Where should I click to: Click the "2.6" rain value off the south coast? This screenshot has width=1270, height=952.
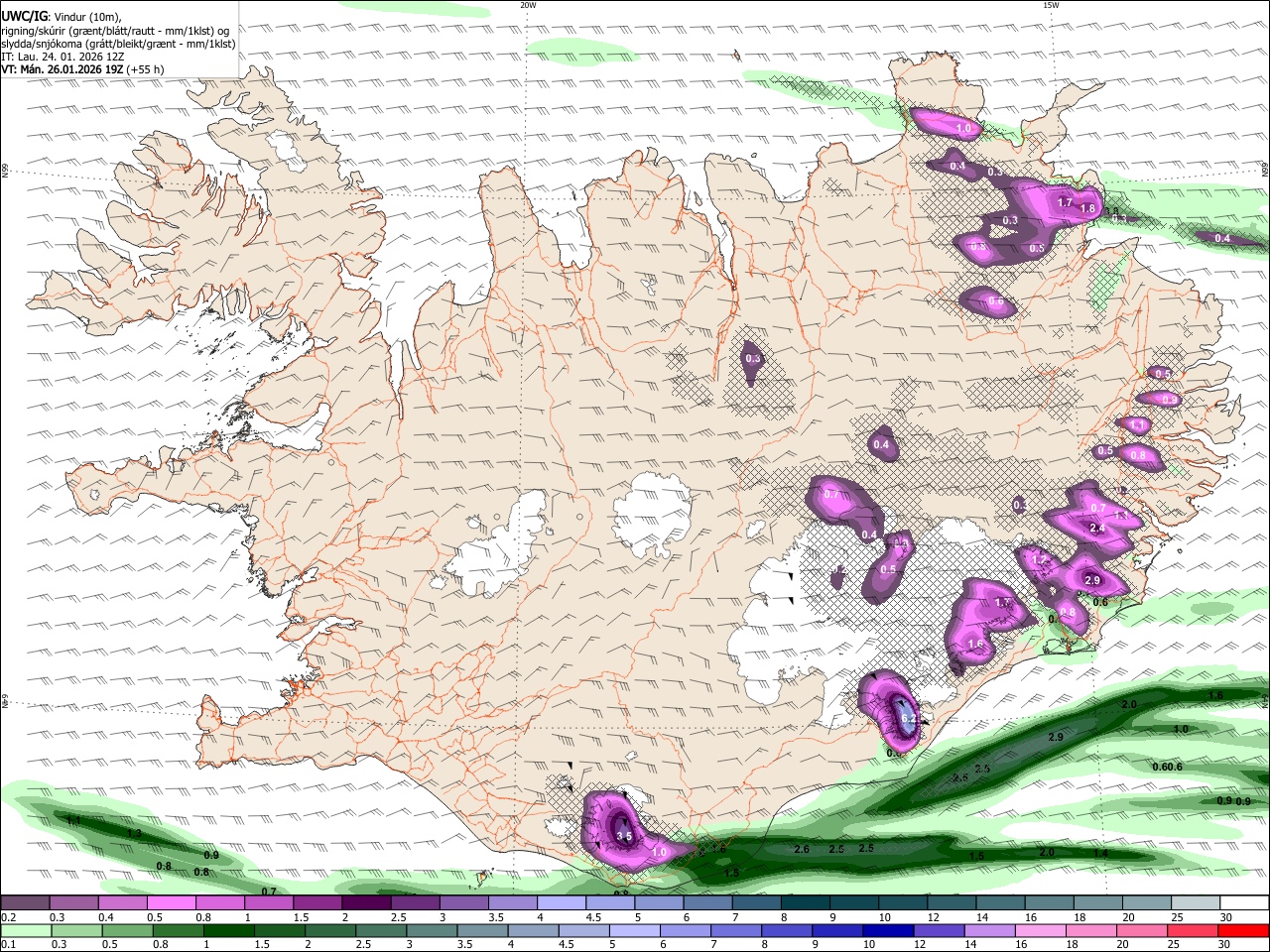(x=802, y=849)
